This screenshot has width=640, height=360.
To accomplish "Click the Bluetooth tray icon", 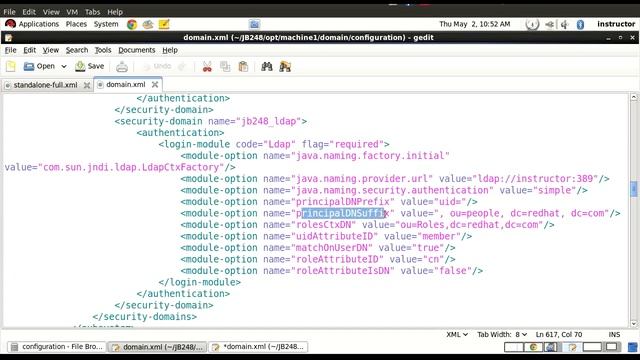I will [x=580, y=24].
